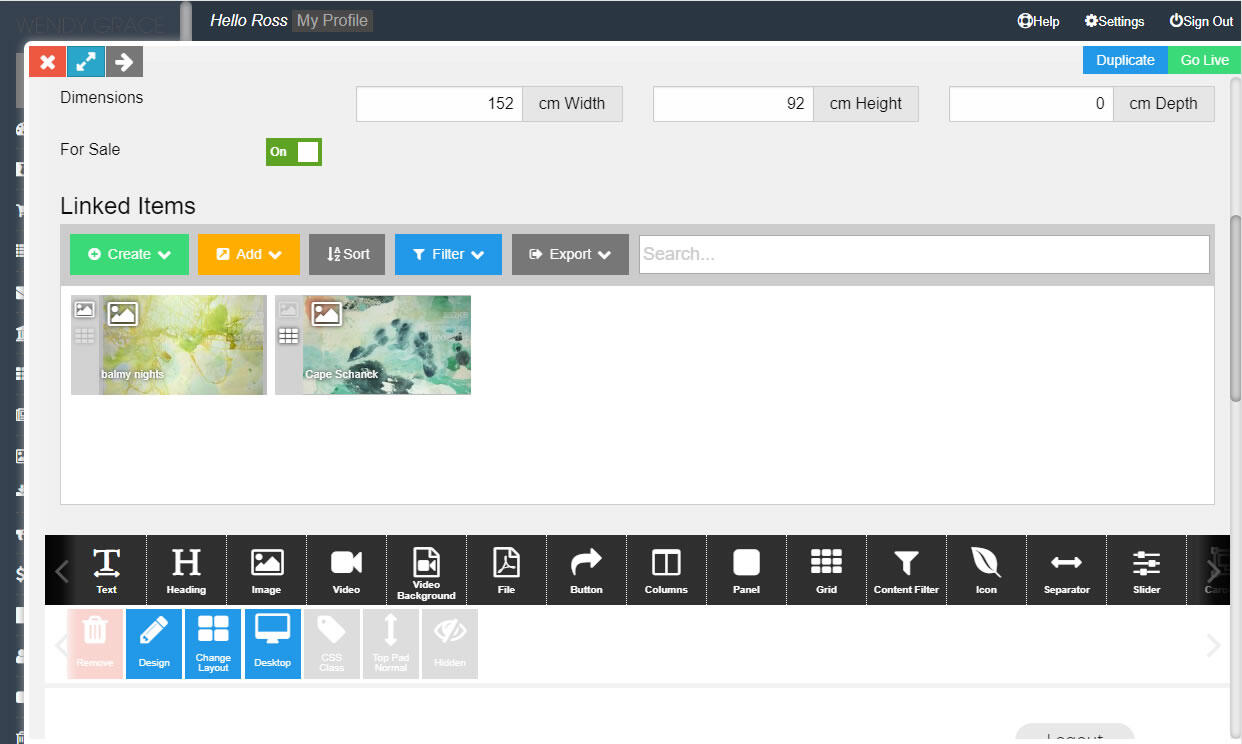The width and height of the screenshot is (1242, 744).
Task: Open the orange Add dropdown
Action: pyautogui.click(x=249, y=254)
